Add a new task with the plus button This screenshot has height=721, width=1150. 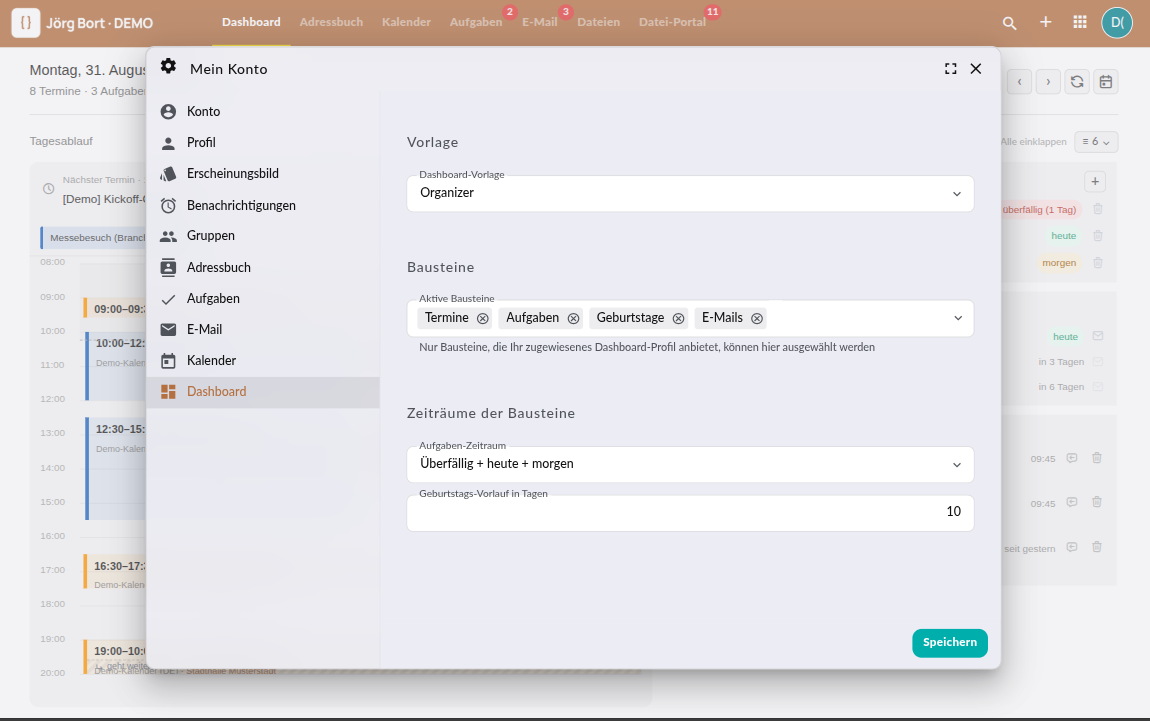click(x=1095, y=182)
